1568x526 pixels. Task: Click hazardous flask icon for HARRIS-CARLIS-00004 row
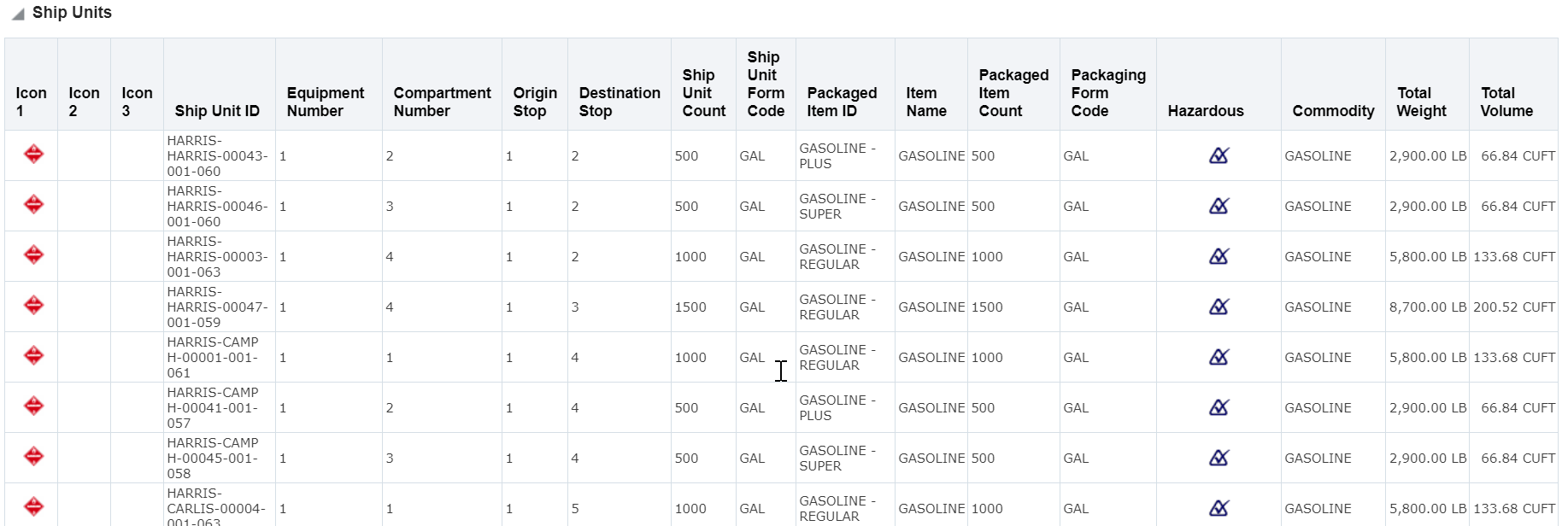(x=1219, y=508)
